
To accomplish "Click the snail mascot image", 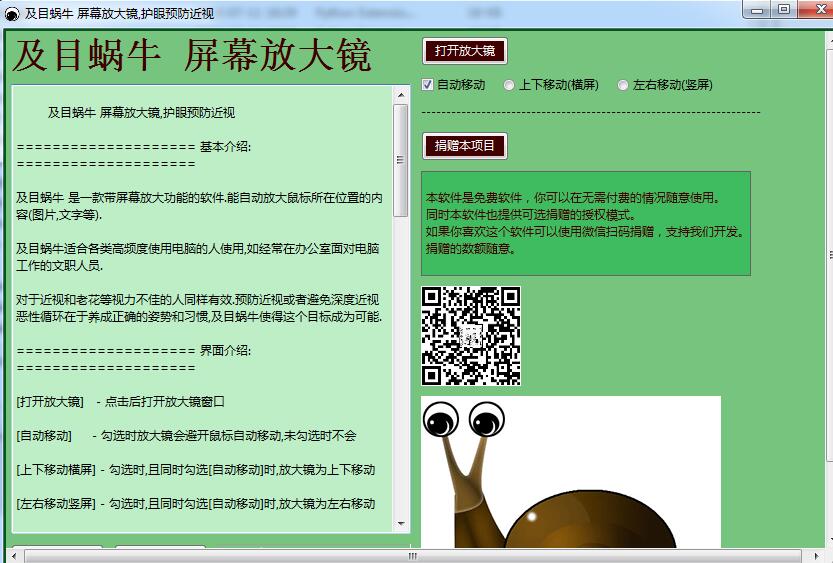I will point(571,472).
